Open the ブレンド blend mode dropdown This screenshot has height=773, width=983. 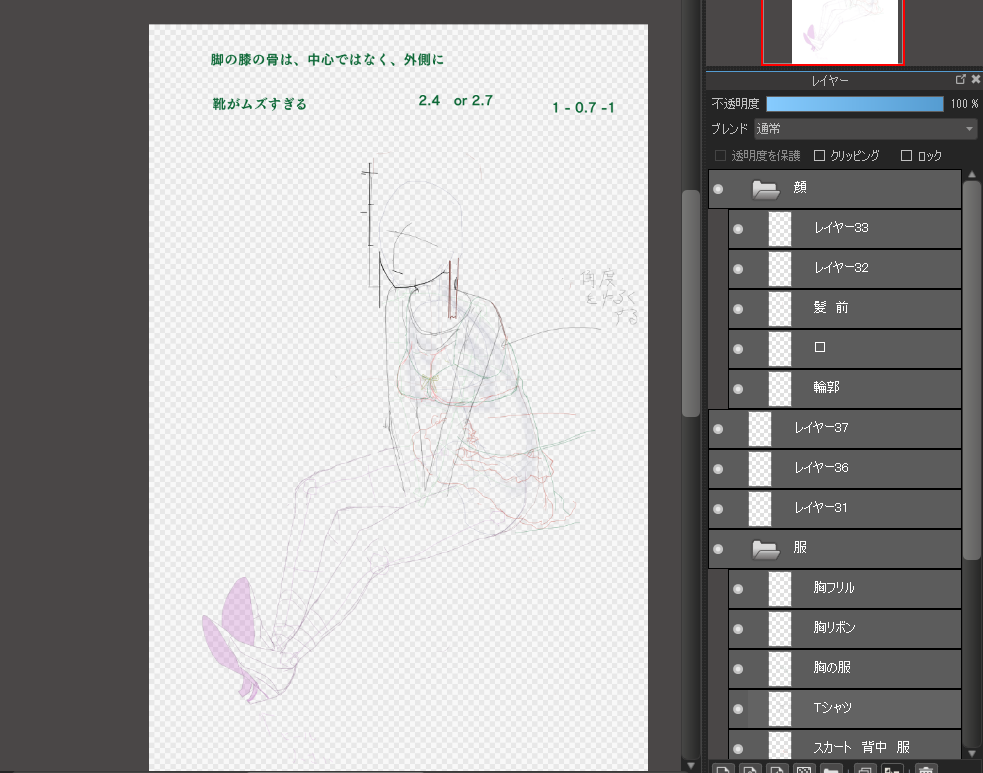[x=865, y=129]
